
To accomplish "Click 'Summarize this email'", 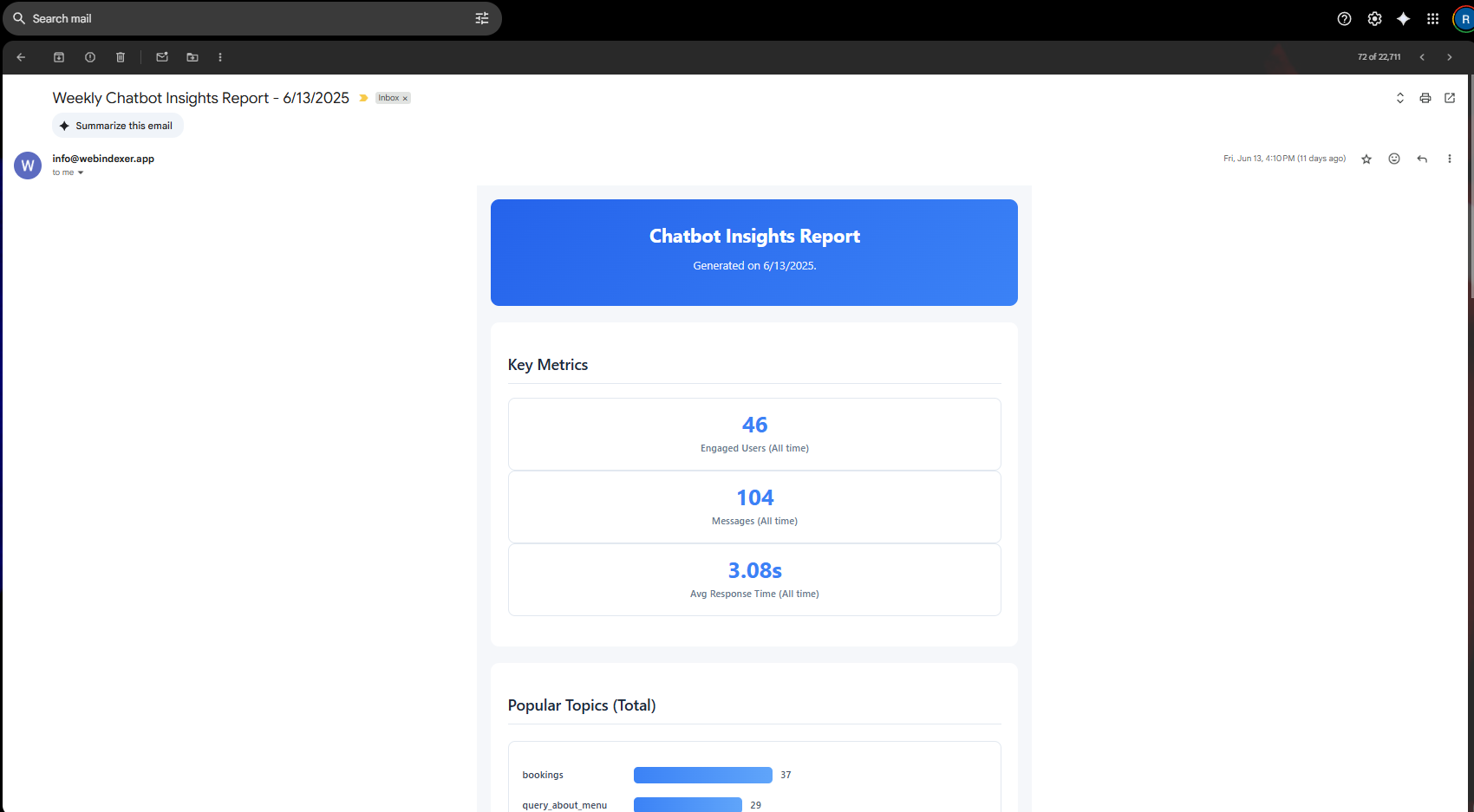I will coord(117,126).
